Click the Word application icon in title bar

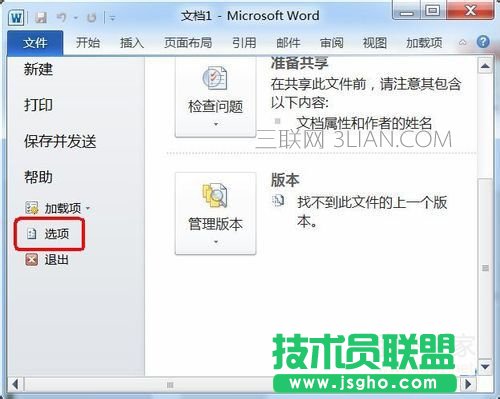coord(16,17)
